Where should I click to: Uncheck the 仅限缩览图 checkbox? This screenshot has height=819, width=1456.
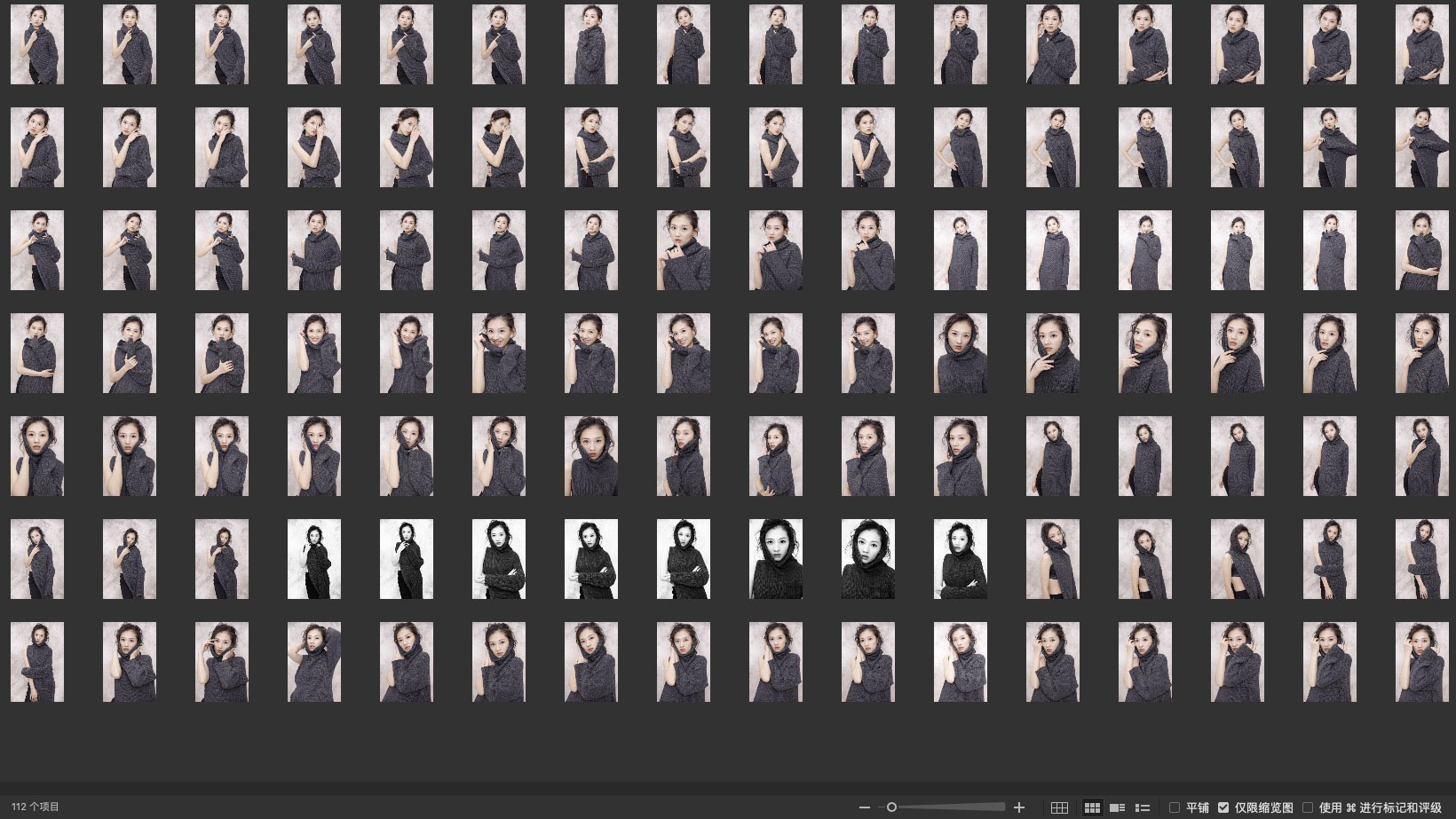[1223, 807]
